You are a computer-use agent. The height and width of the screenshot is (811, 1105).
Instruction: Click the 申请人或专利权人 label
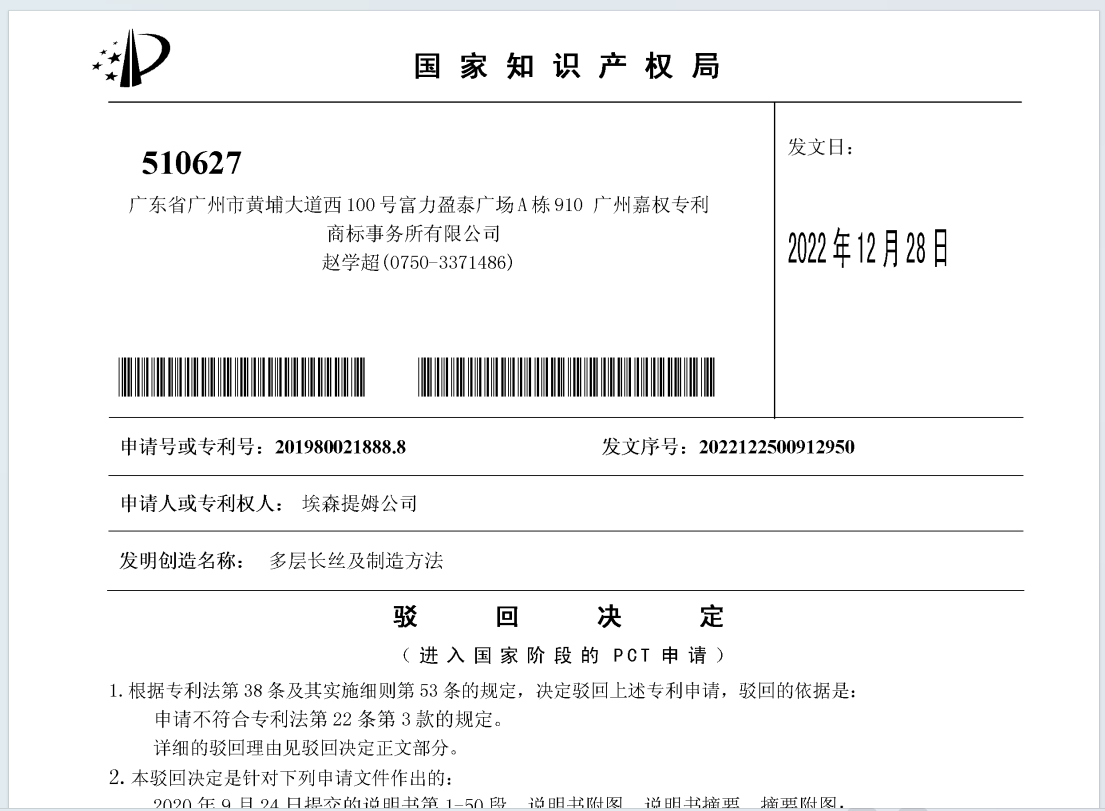pos(204,504)
